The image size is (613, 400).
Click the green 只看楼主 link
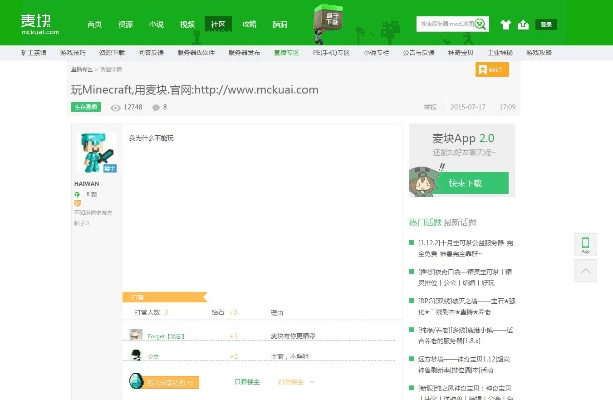coord(247,382)
